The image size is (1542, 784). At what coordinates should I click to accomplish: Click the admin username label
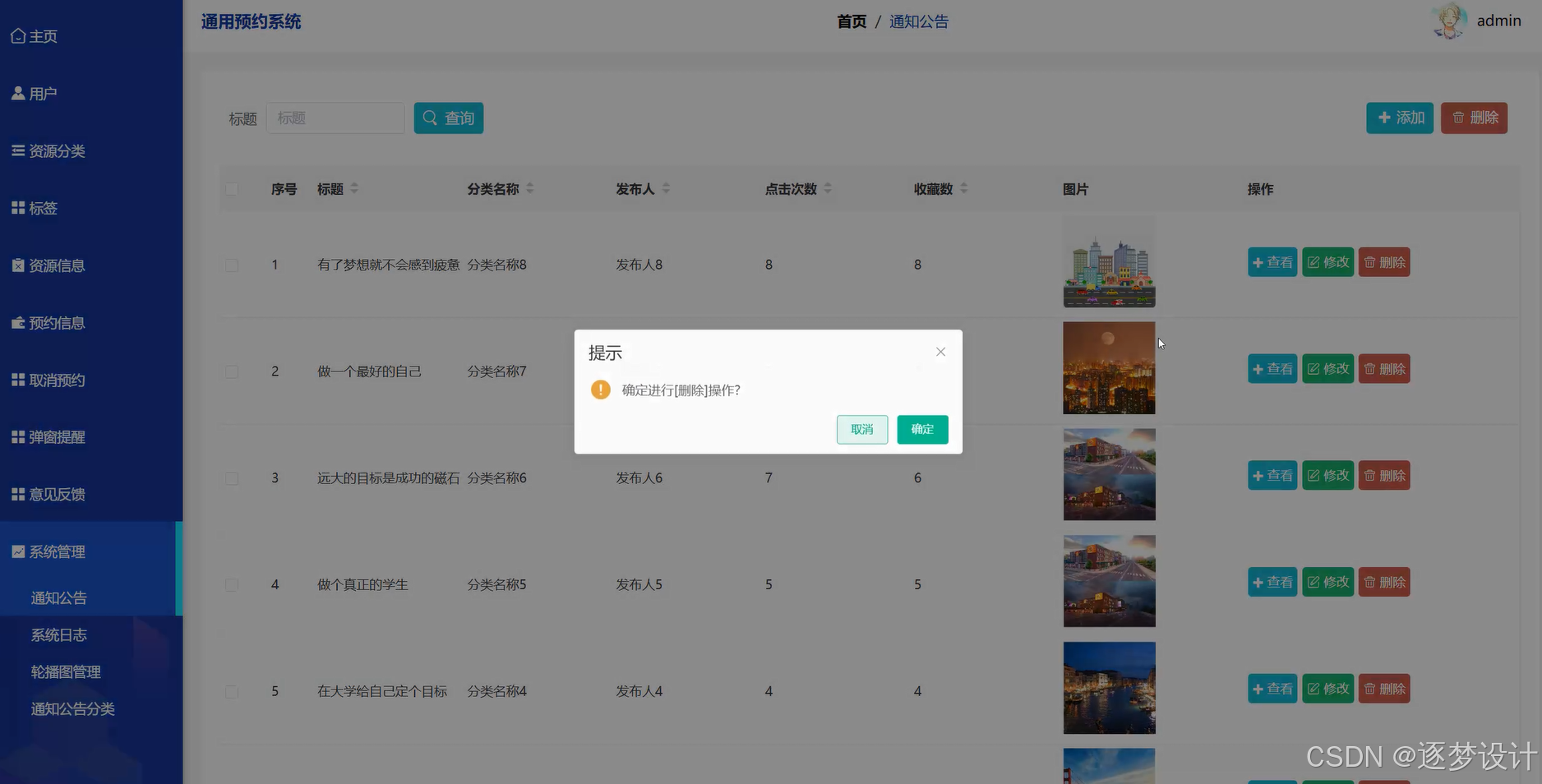click(1498, 21)
